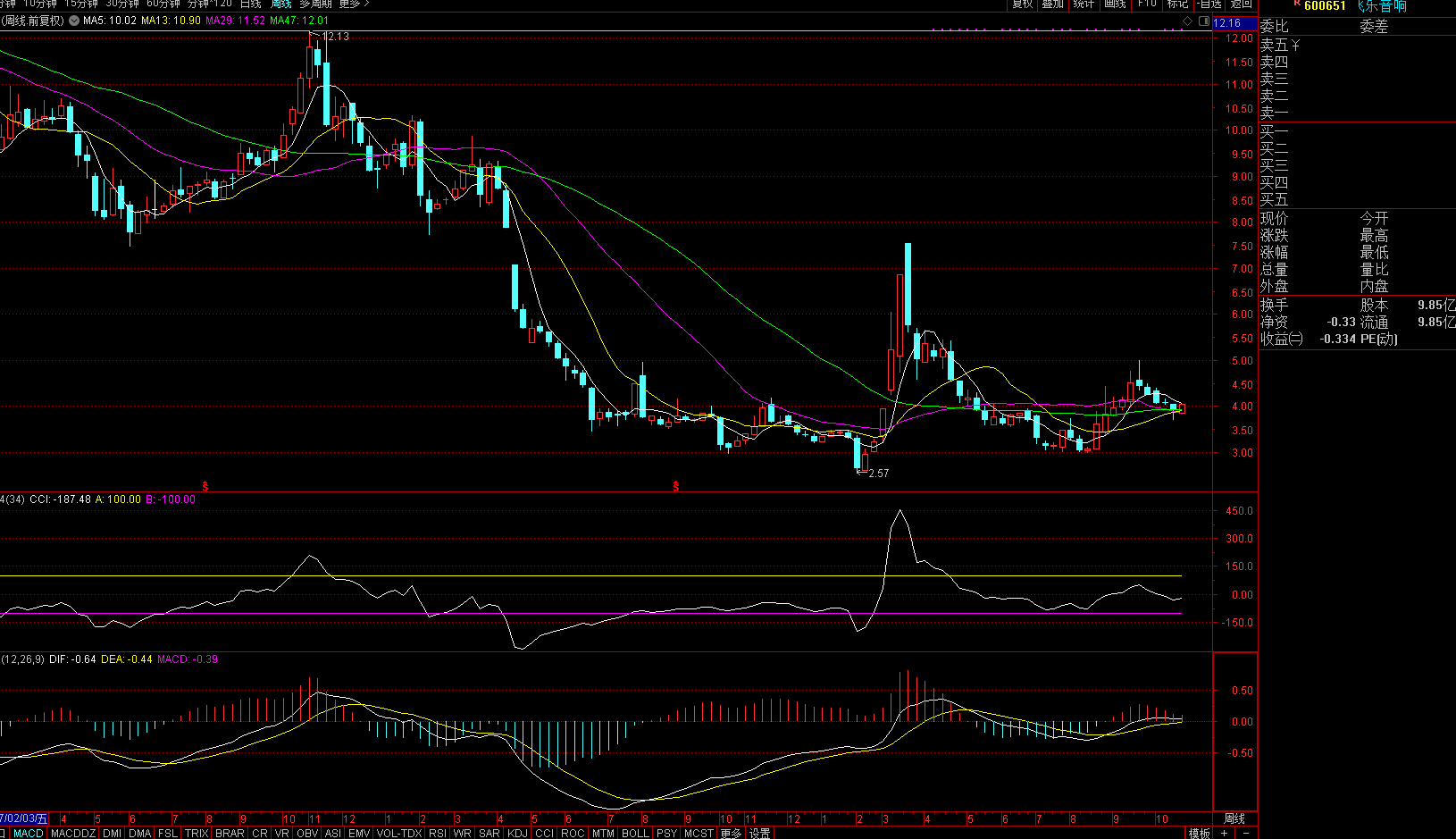1456x839 pixels.
Task: Switch to 30分钟 period
Action: coord(122,4)
